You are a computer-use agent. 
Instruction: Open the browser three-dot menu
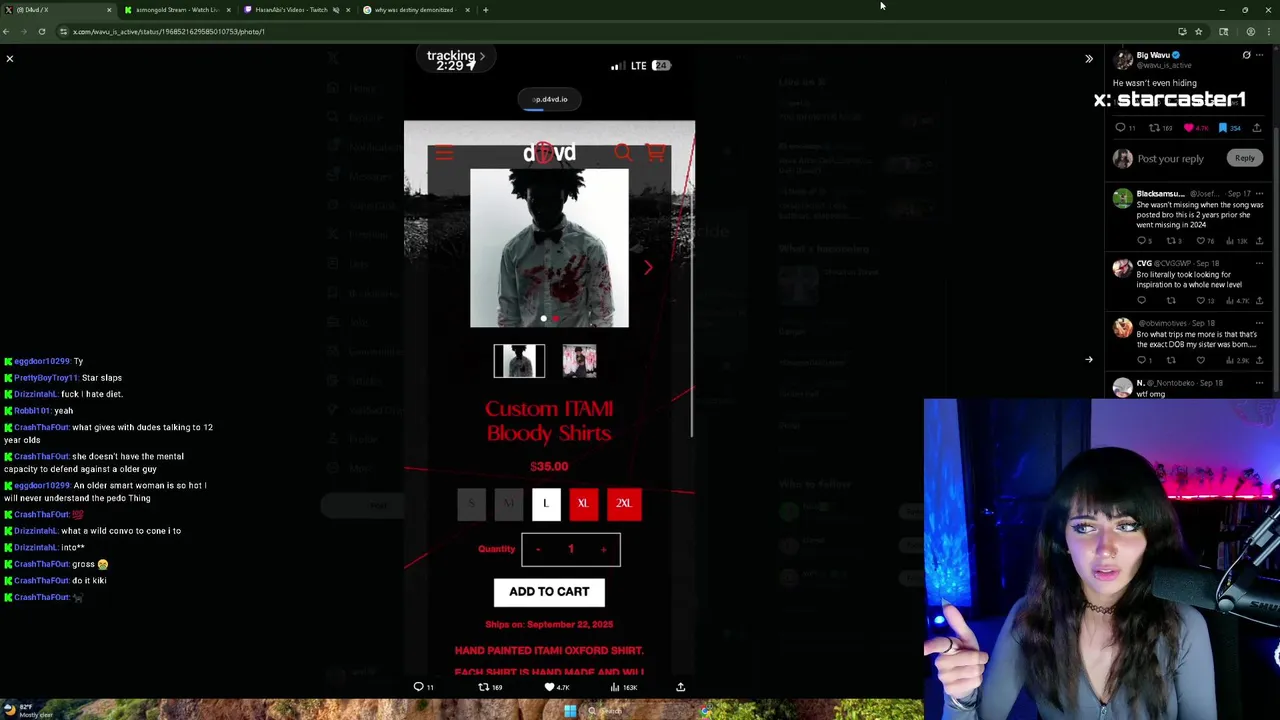(x=1269, y=32)
